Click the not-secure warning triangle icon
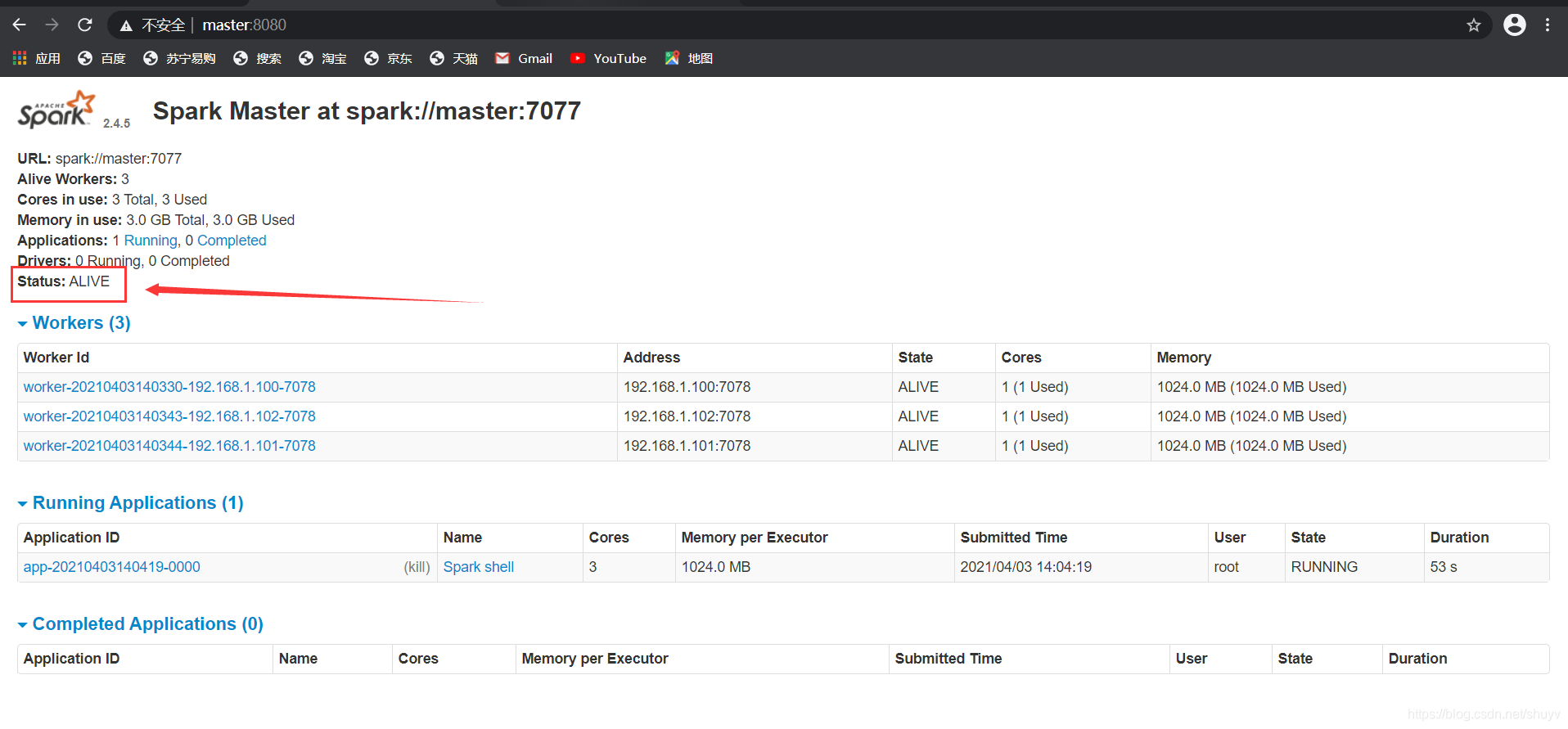The width and height of the screenshot is (1568, 729). (126, 26)
